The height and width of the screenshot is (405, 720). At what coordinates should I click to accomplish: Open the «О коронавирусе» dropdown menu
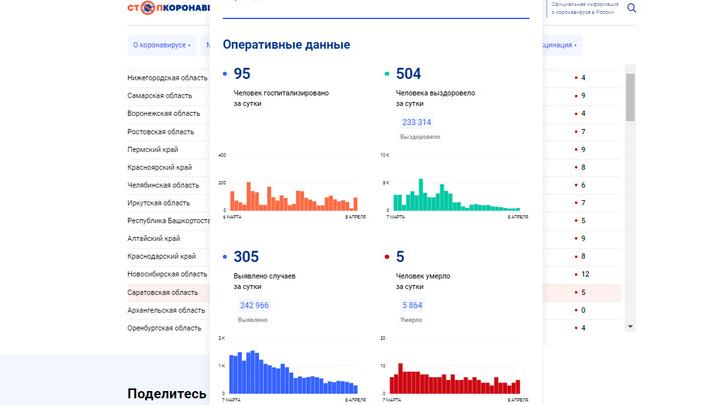pyautogui.click(x=161, y=45)
